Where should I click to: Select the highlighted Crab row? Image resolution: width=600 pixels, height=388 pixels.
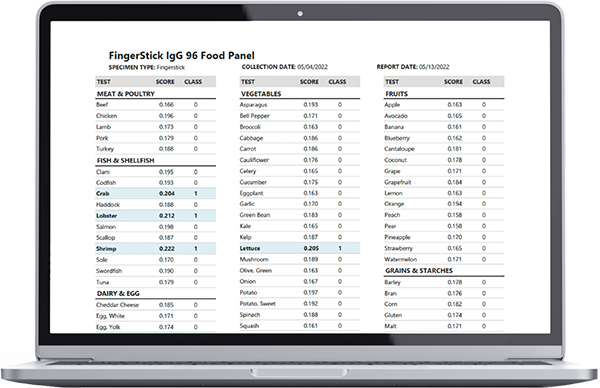click(x=155, y=194)
